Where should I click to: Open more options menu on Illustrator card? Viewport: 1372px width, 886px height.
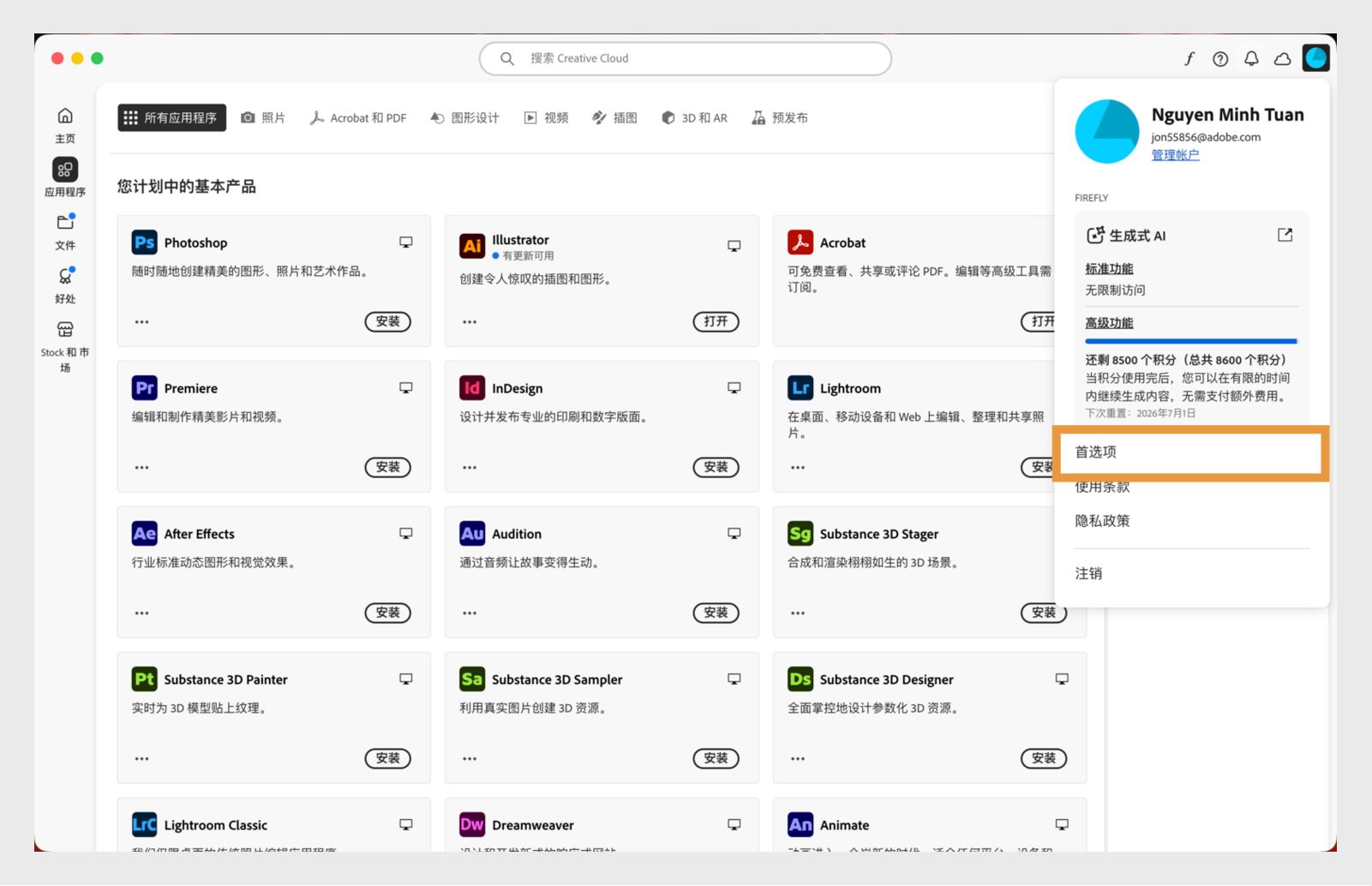[470, 322]
